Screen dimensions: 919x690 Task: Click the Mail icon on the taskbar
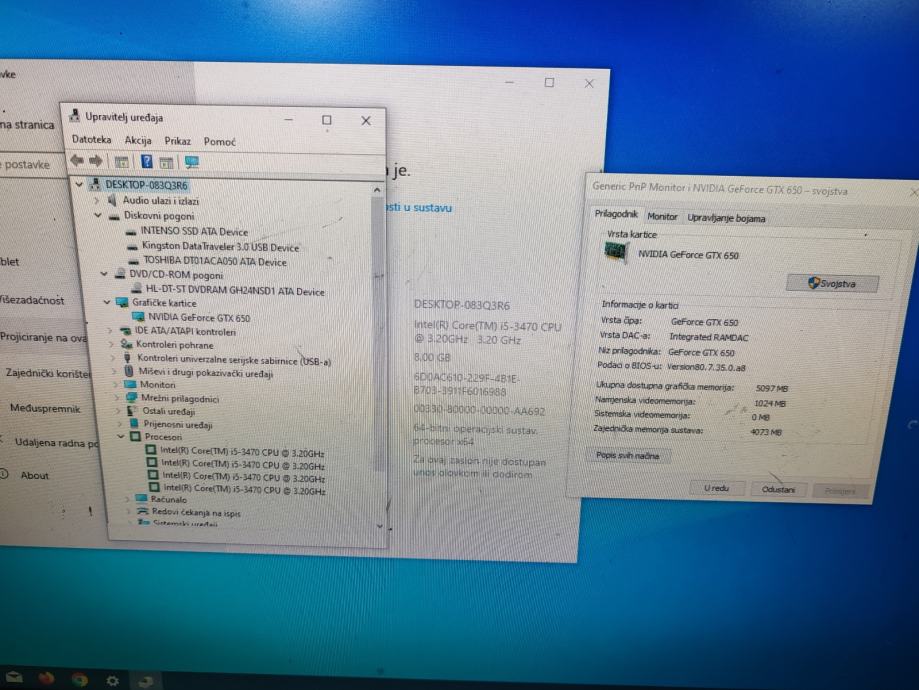13,677
